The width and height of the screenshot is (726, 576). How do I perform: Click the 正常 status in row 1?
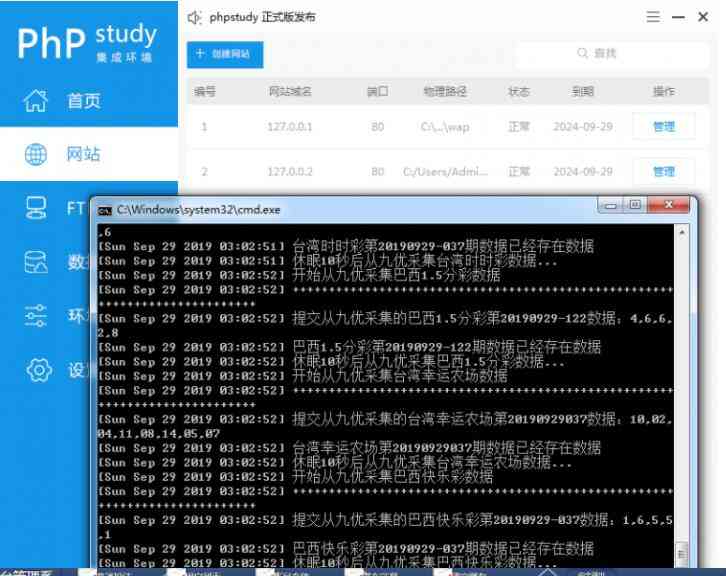pyautogui.click(x=519, y=126)
